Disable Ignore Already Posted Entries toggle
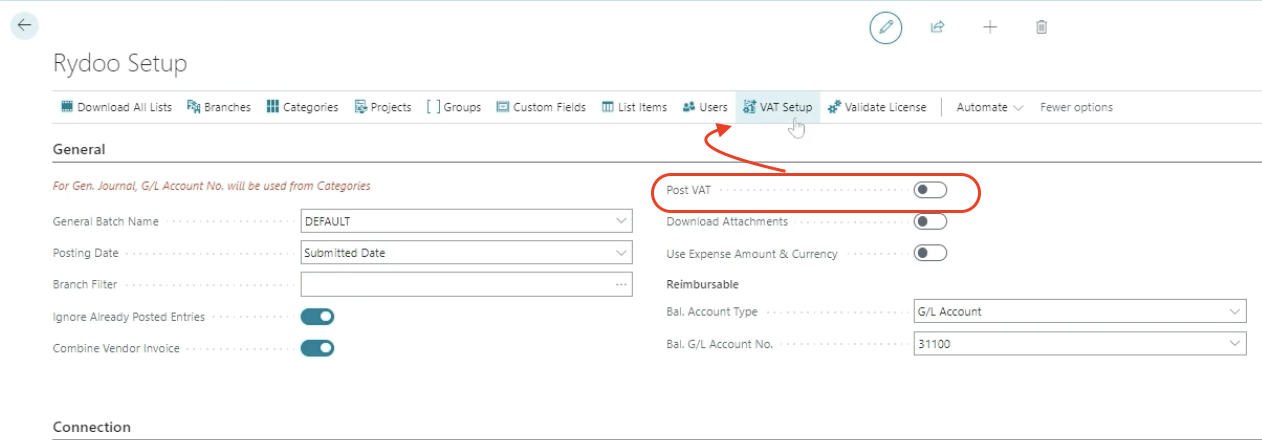Screen dimensions: 1262x440 click(x=317, y=317)
